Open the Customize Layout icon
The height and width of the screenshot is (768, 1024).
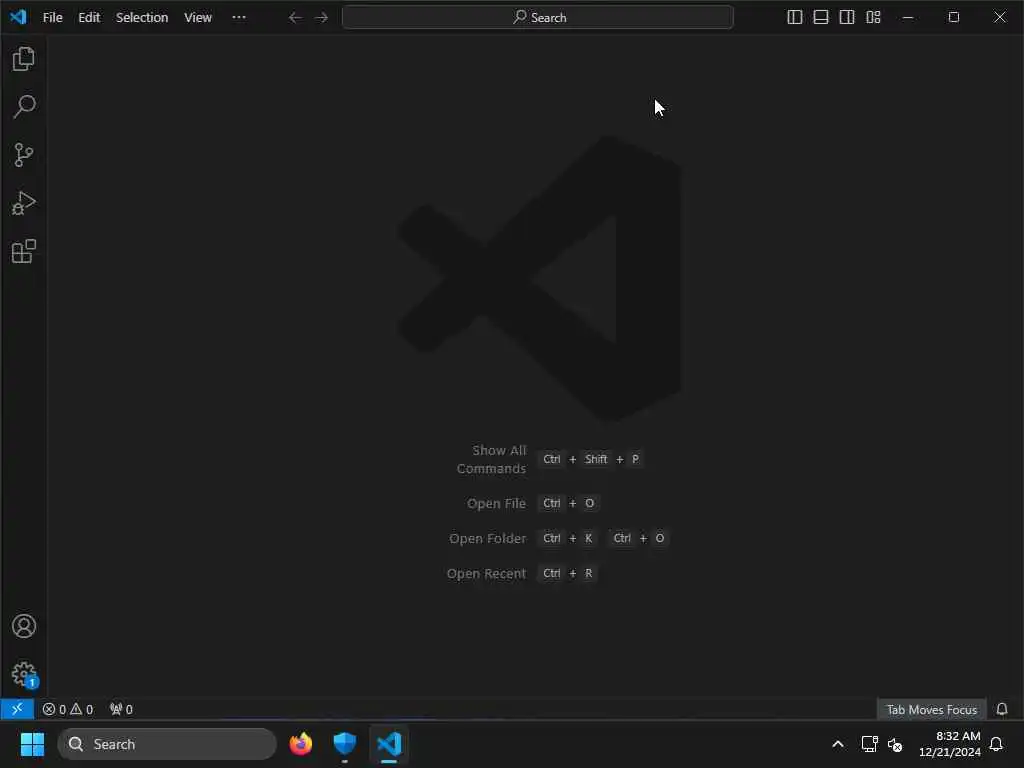(873, 18)
